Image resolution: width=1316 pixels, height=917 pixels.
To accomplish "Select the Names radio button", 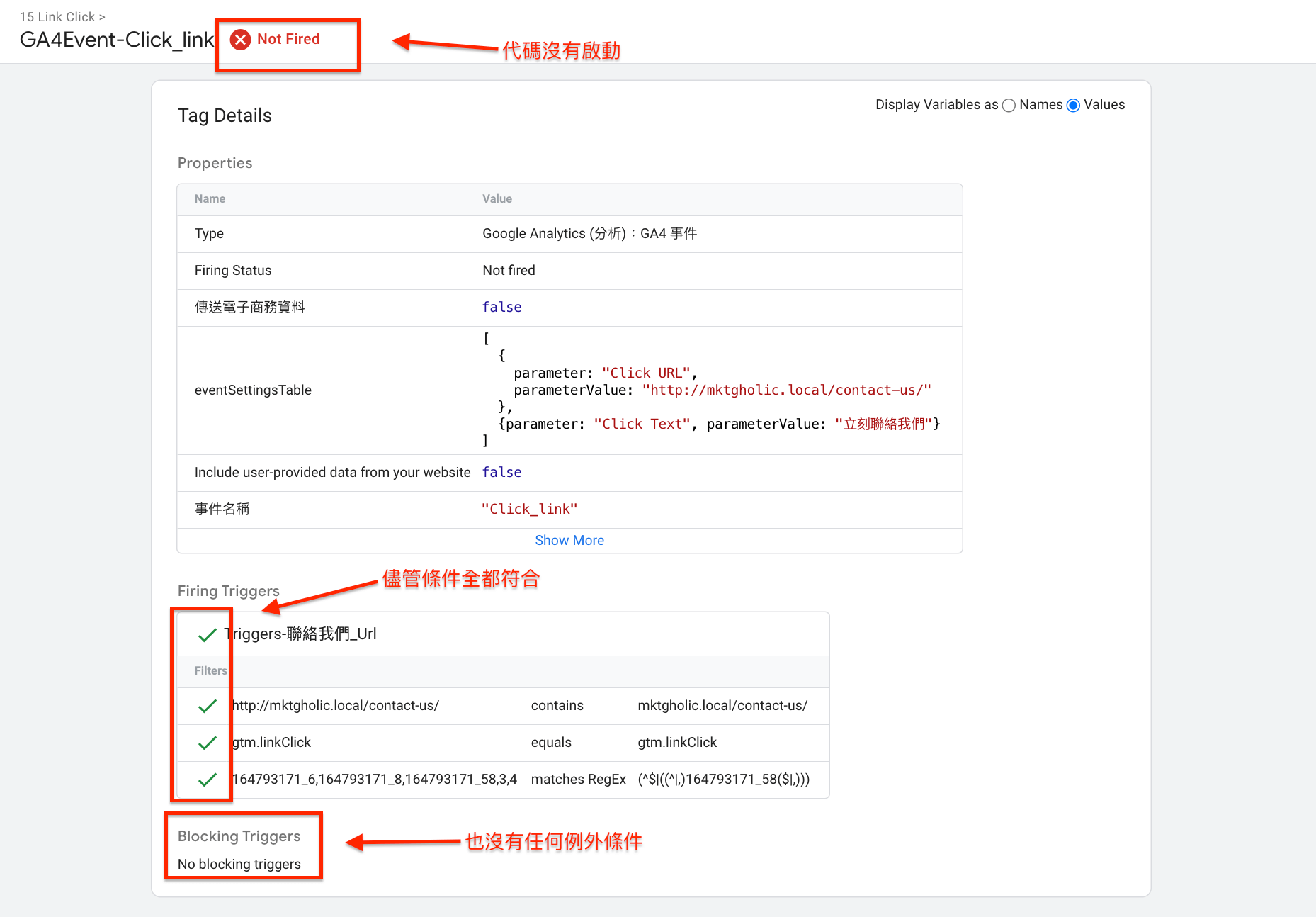I will tap(1009, 106).
